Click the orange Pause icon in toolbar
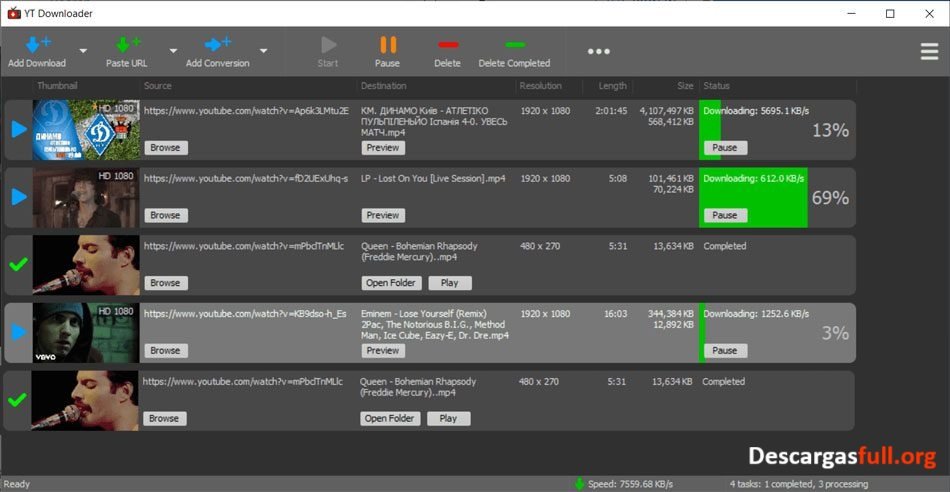Screen dimensions: 950x492 [388, 45]
